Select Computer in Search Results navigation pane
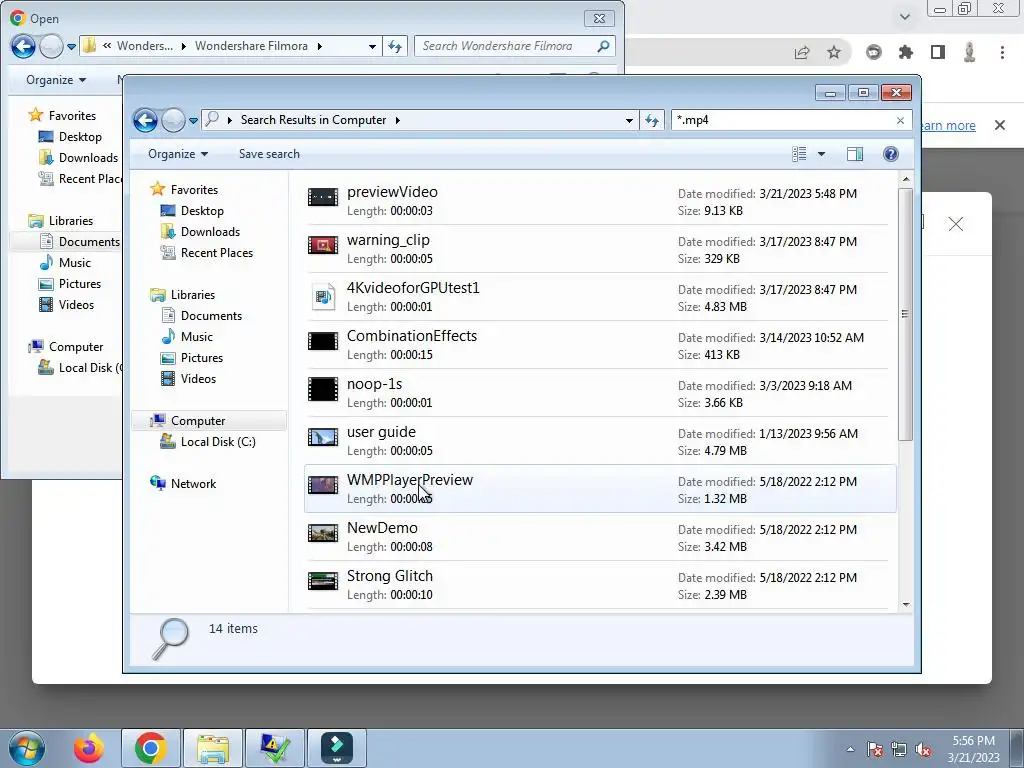Viewport: 1024px width, 768px height. pos(198,421)
